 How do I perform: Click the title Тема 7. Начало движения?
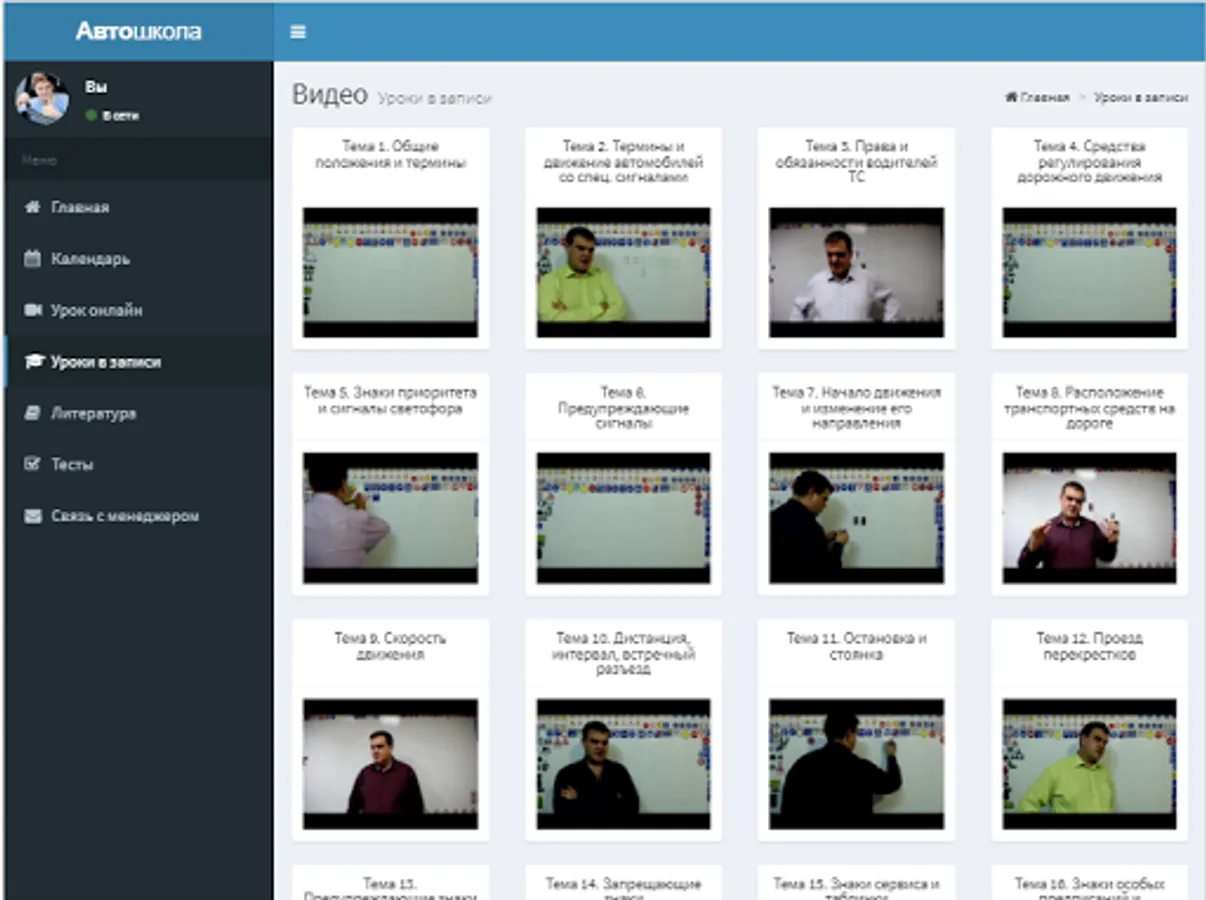click(x=856, y=408)
